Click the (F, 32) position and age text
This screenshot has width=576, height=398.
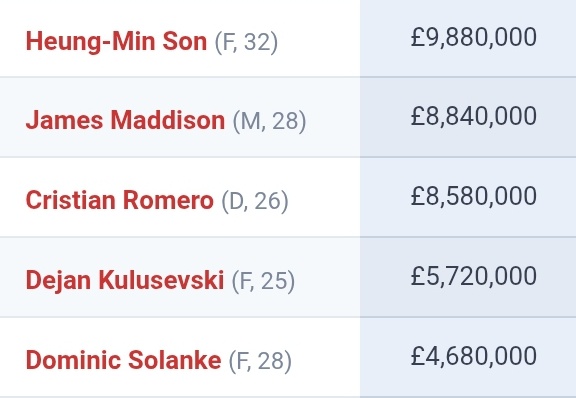[246, 42]
